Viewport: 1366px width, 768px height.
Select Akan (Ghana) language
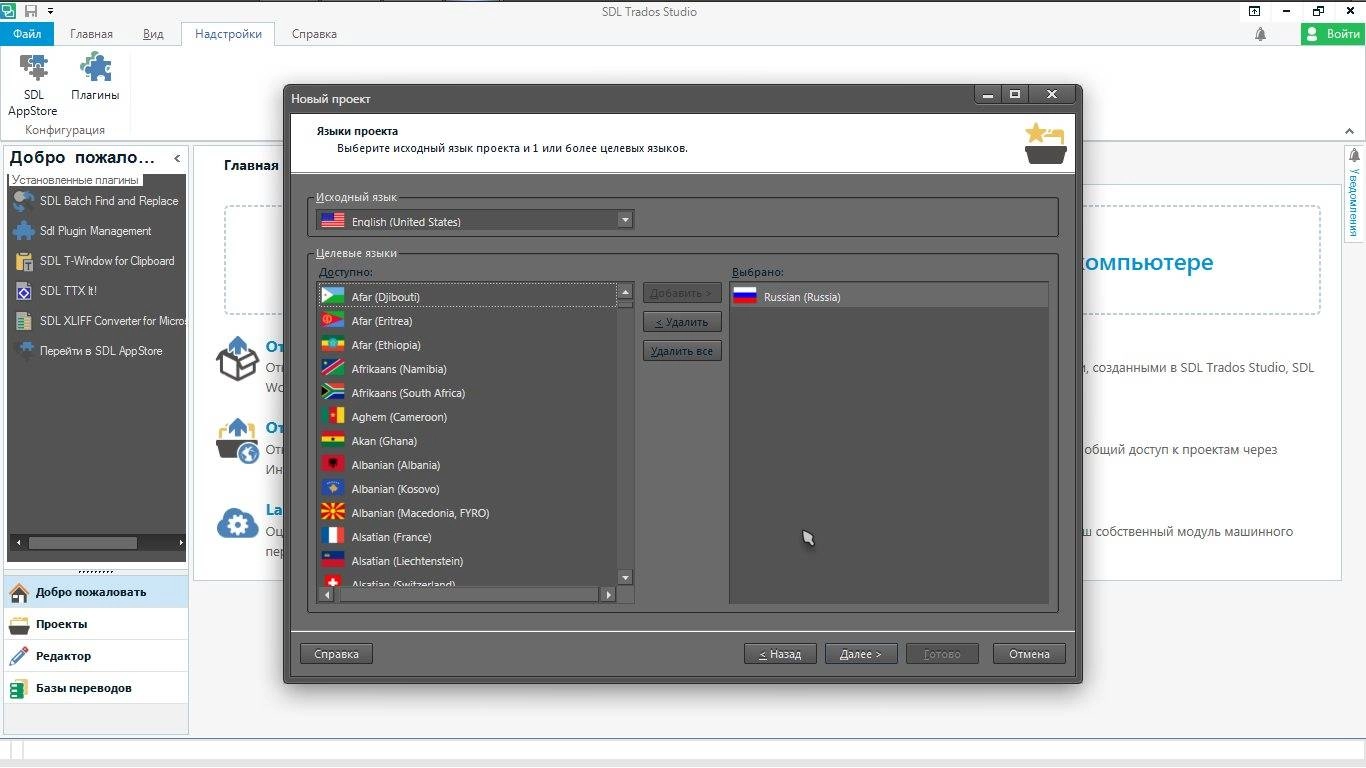coord(468,441)
